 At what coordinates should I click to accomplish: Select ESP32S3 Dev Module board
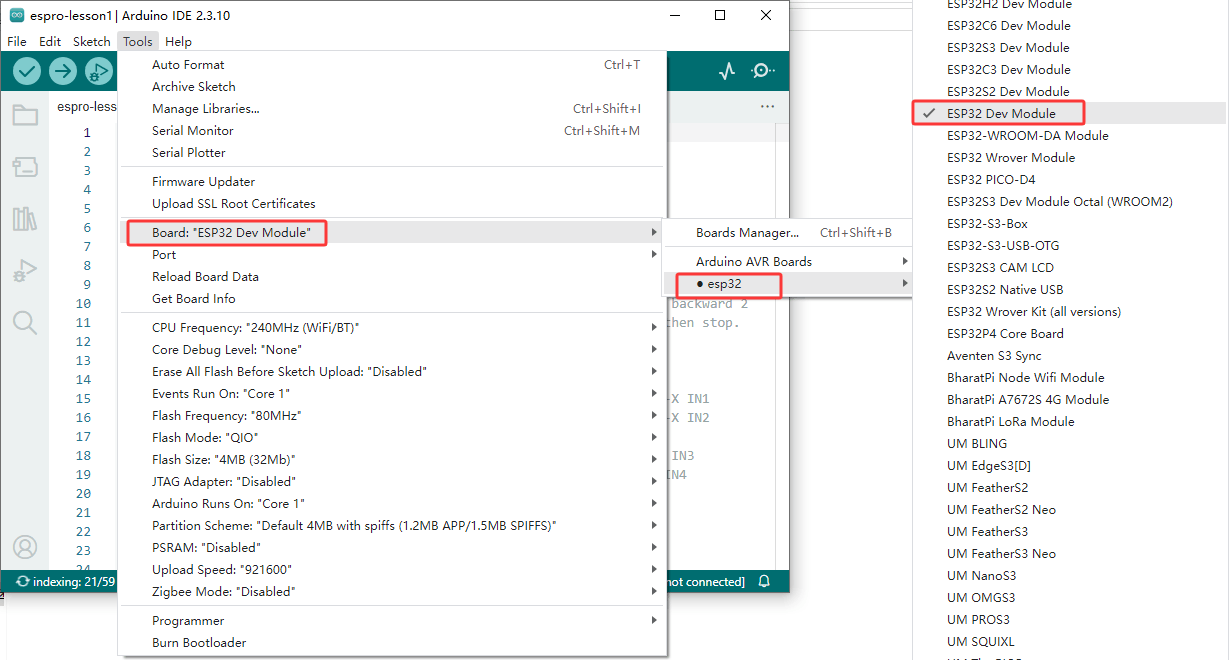click(x=1071, y=48)
